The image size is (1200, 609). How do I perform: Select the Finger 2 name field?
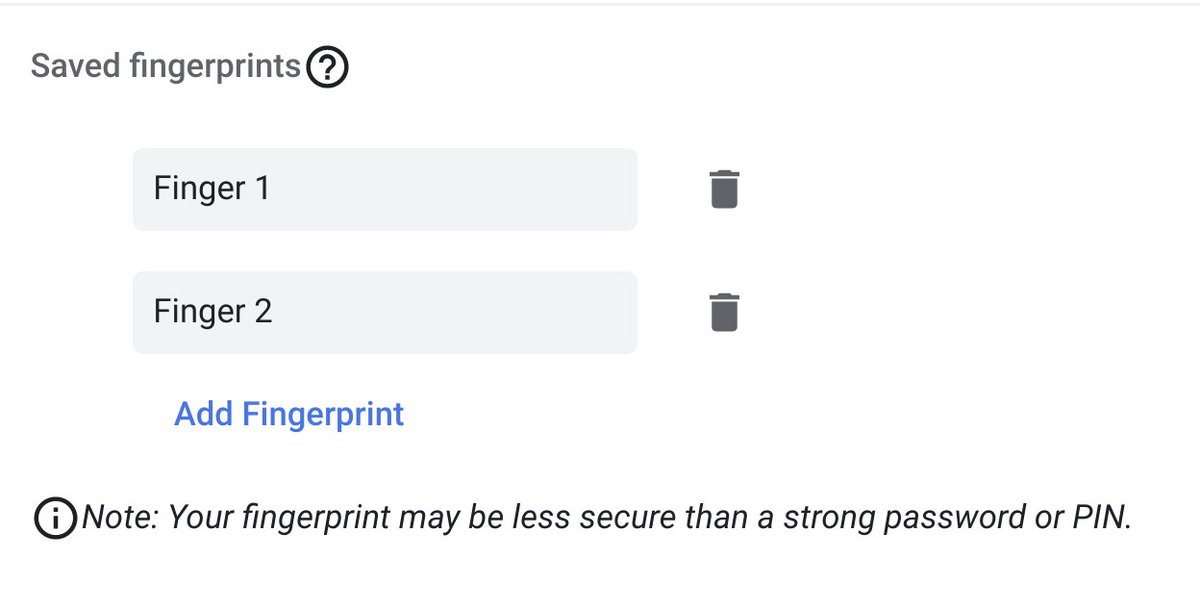385,312
